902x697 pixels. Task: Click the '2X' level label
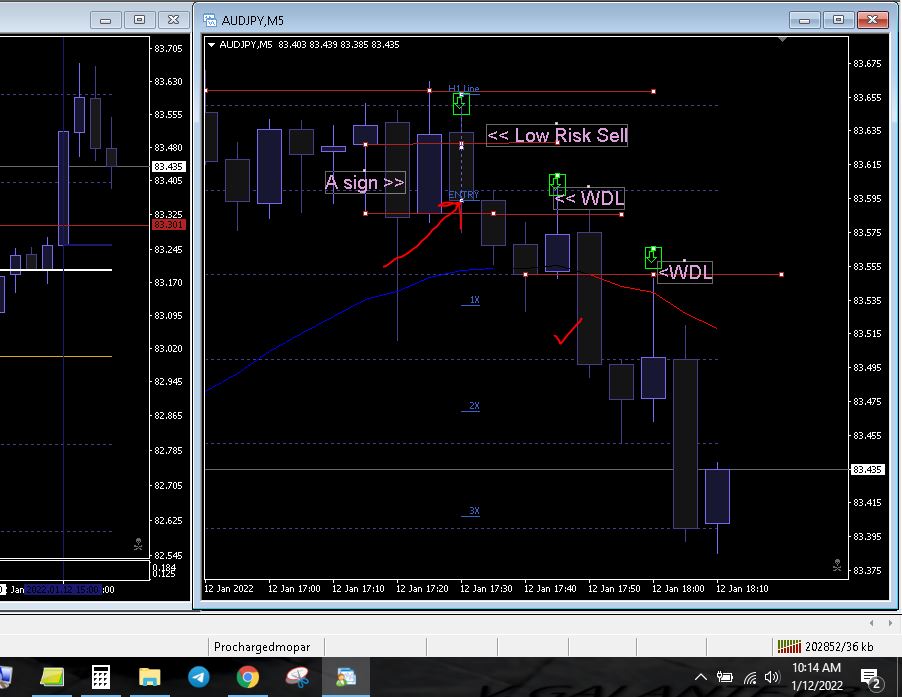474,406
